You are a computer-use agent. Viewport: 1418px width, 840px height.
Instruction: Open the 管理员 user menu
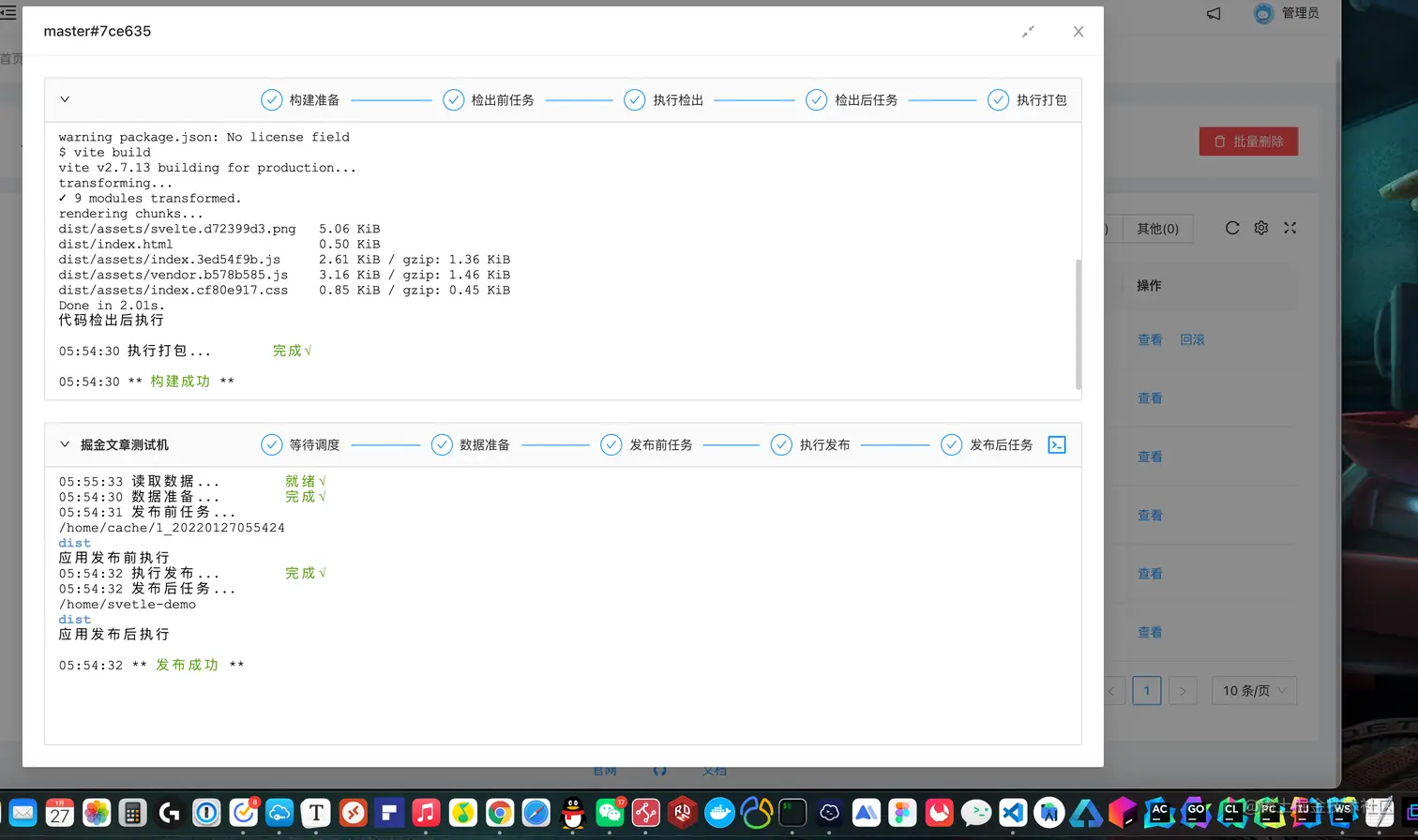pyautogui.click(x=1287, y=13)
